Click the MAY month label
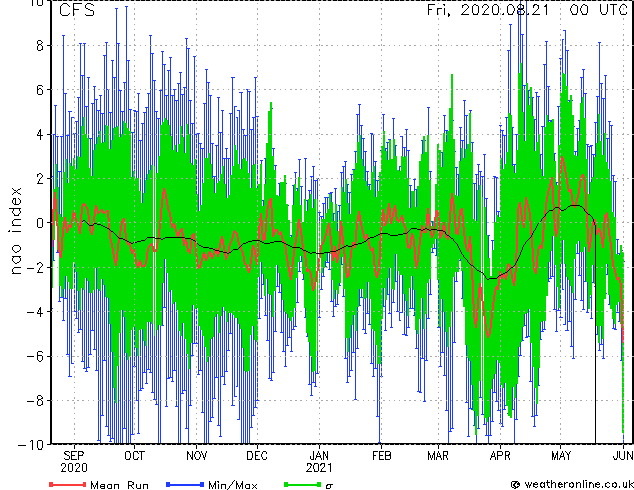 click(x=561, y=456)
